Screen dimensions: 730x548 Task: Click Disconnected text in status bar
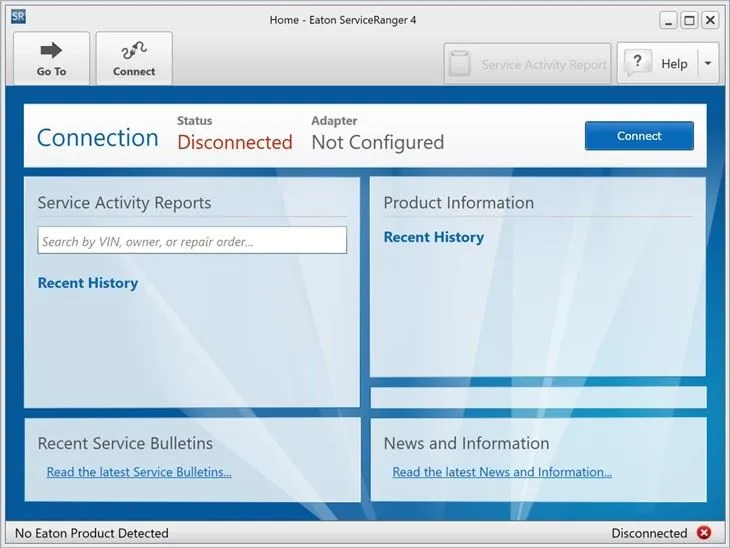[649, 533]
